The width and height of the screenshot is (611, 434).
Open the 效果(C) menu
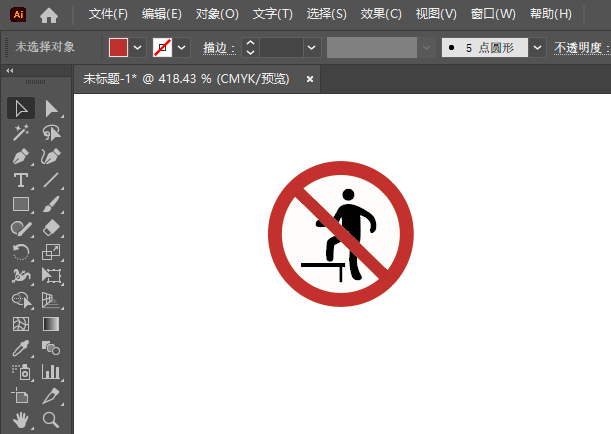coord(381,14)
